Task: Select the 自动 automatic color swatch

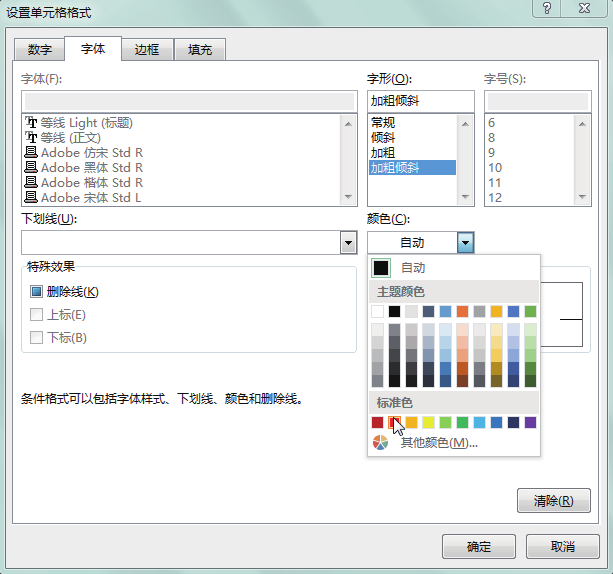Action: (x=381, y=268)
